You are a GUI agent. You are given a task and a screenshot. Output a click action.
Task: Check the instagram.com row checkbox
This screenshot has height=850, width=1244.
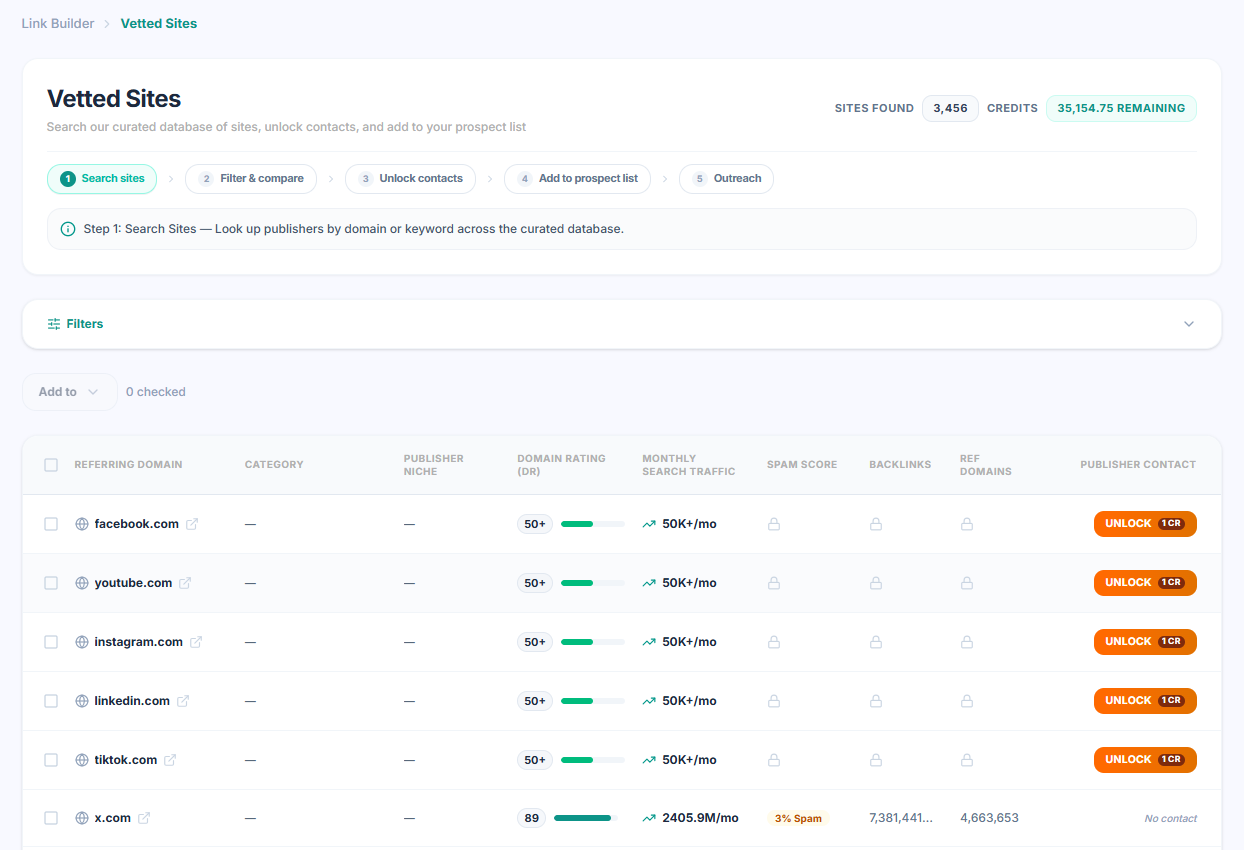pyautogui.click(x=51, y=642)
